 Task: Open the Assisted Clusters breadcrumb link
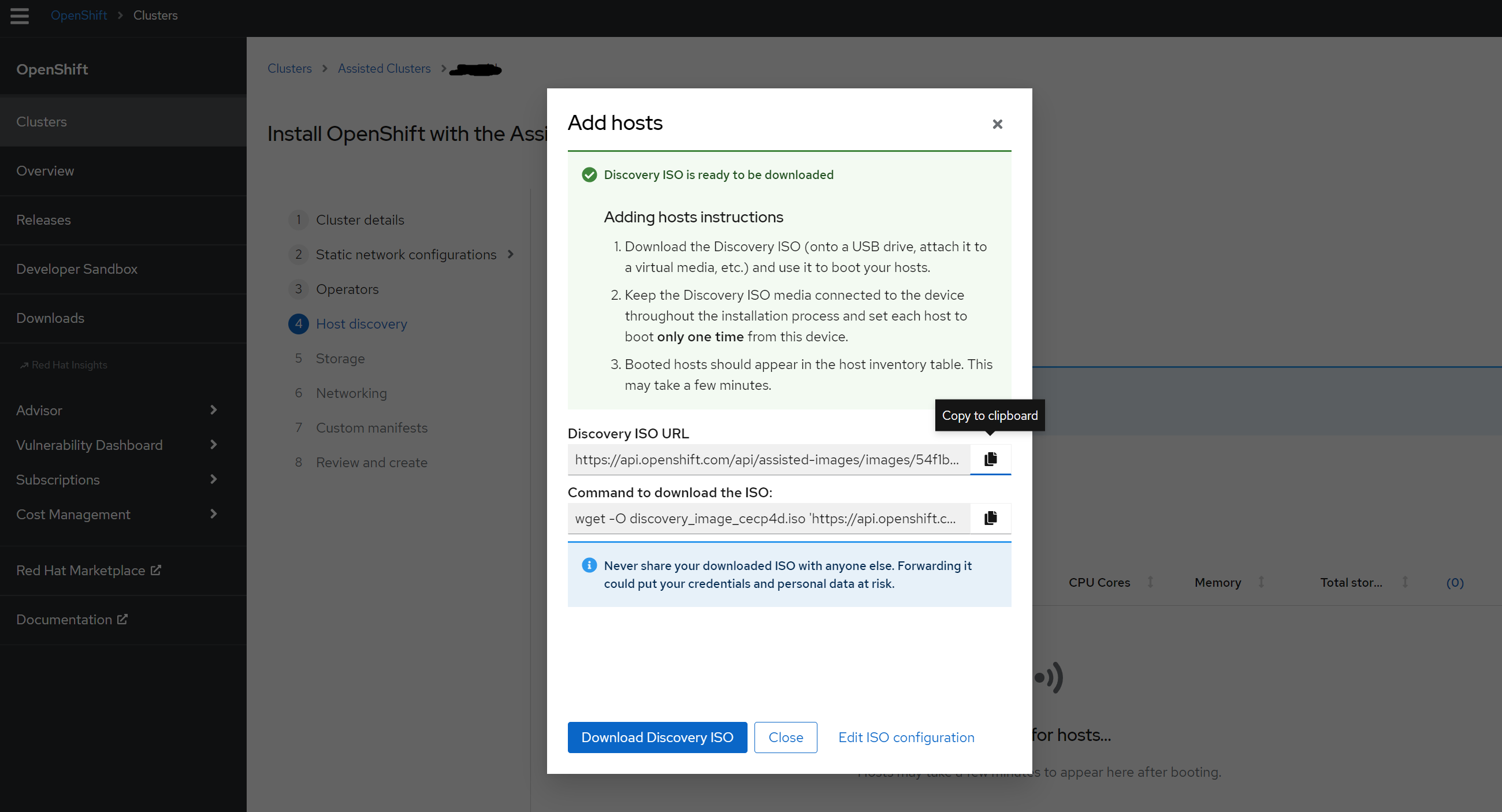click(x=384, y=69)
